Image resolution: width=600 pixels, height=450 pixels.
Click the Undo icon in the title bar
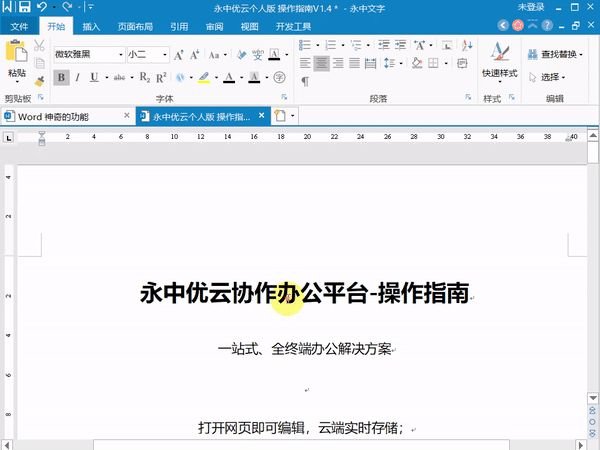(42, 7)
